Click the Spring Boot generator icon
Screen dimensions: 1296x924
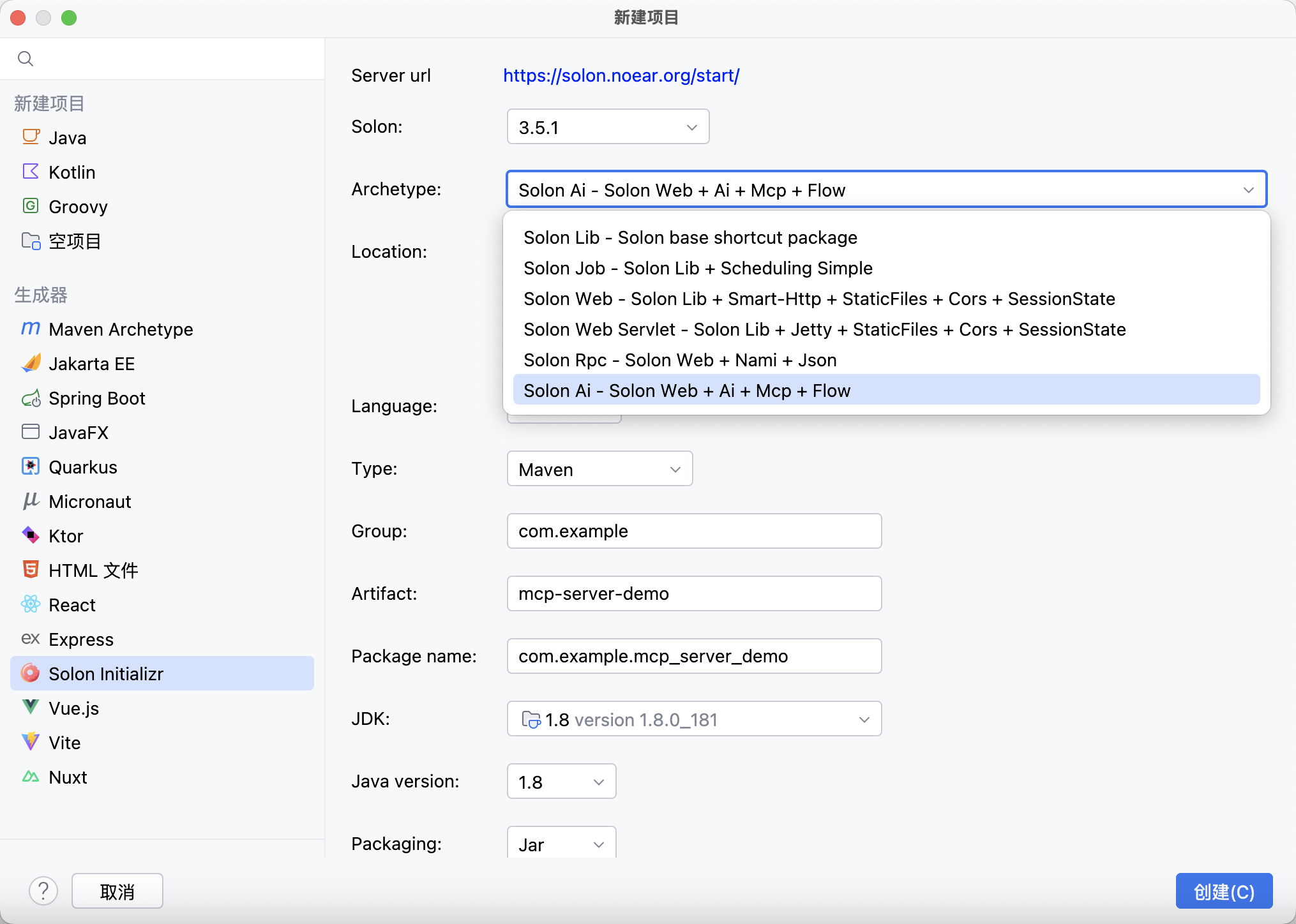pos(31,398)
